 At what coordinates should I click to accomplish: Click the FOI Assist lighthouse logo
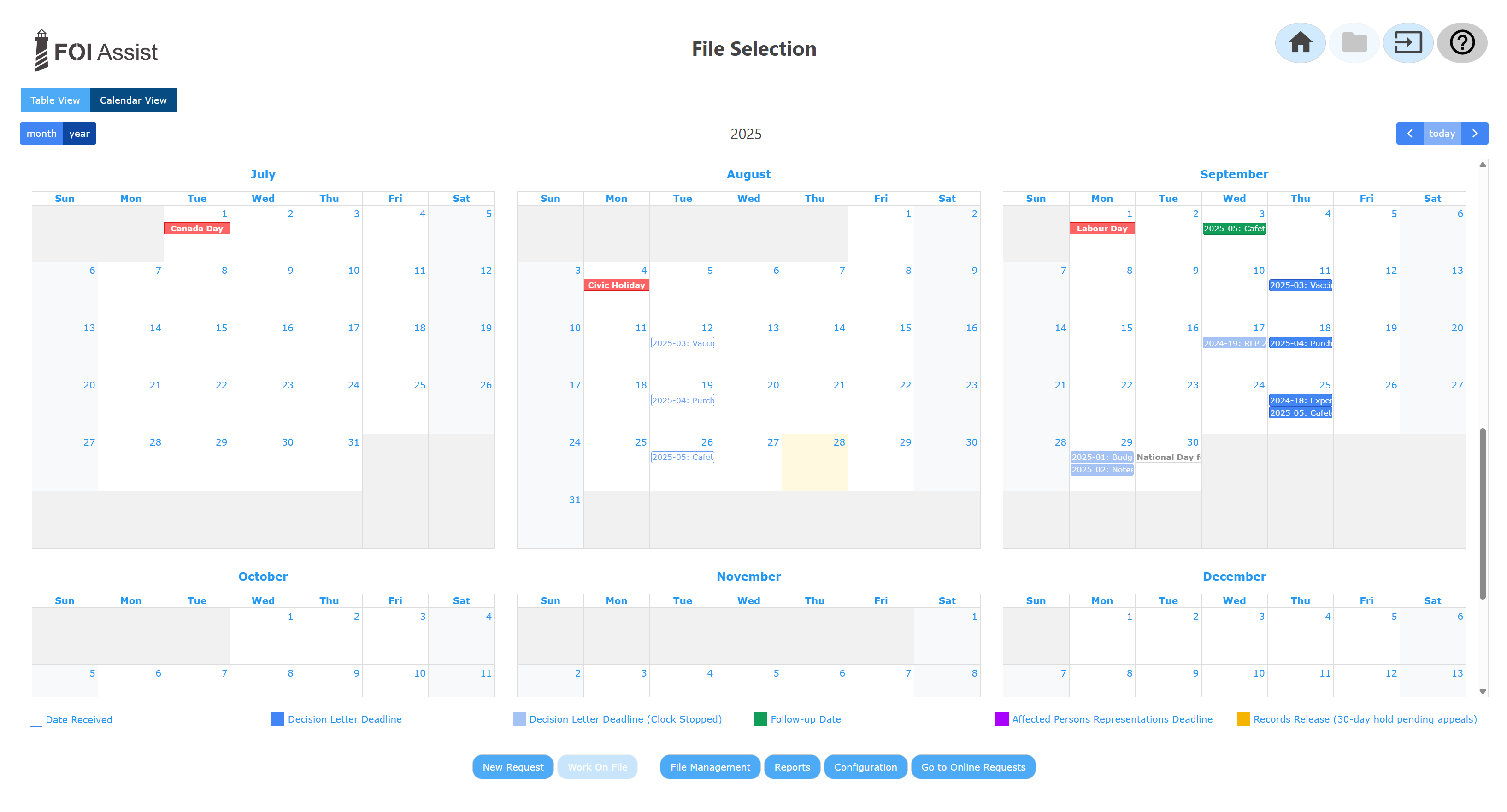[41, 51]
